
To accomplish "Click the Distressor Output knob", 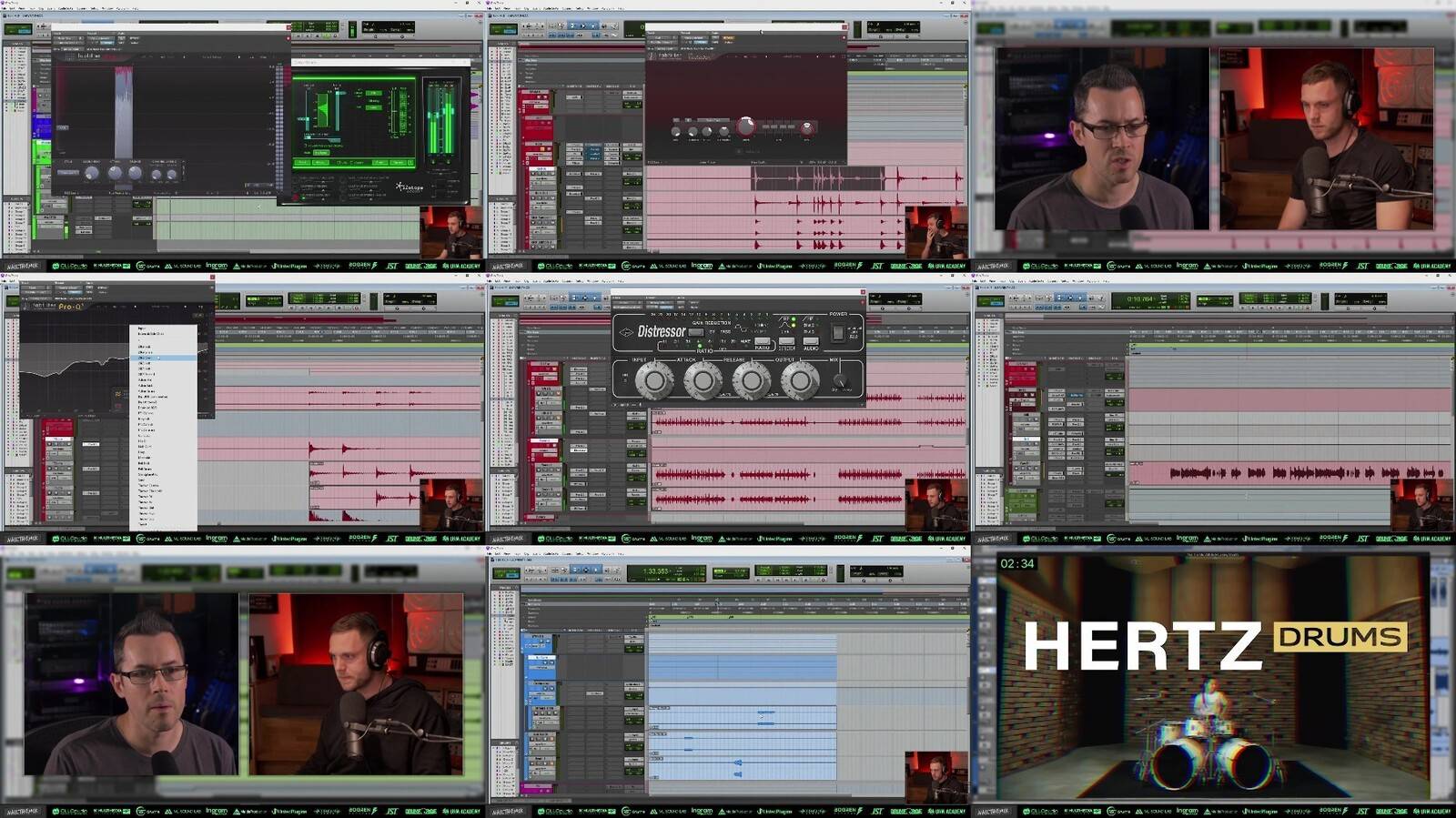I will click(x=800, y=380).
